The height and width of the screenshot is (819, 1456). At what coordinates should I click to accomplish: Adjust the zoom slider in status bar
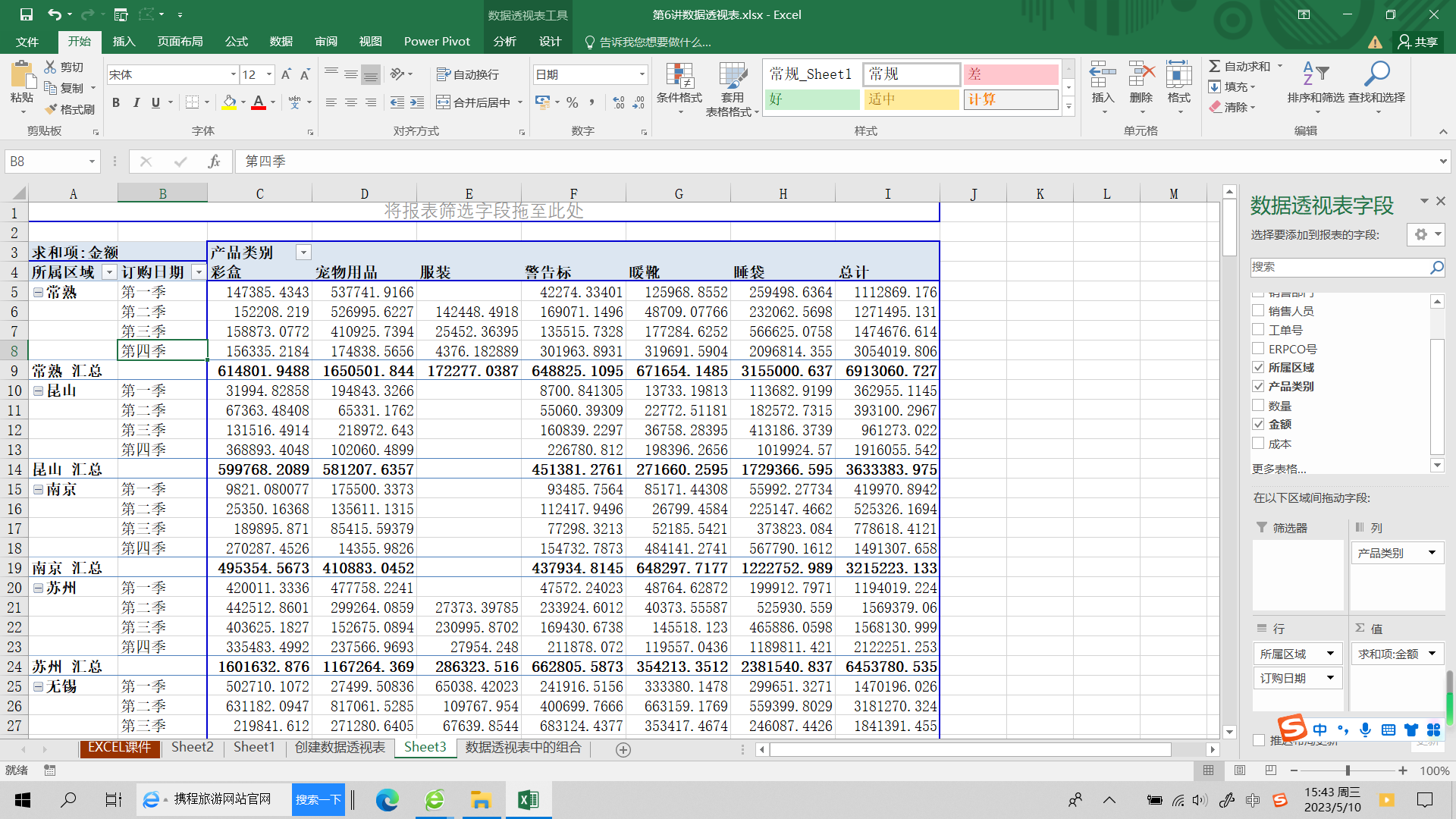tap(1348, 770)
